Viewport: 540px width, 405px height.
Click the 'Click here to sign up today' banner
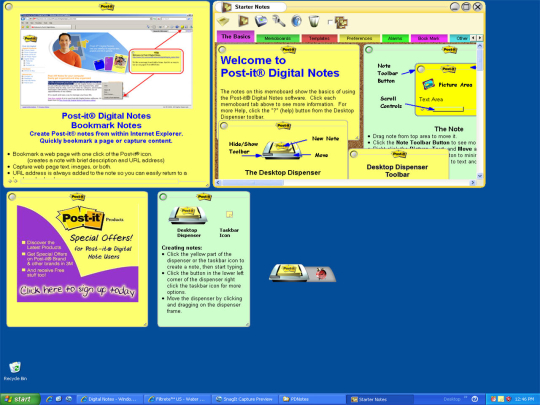[77, 291]
